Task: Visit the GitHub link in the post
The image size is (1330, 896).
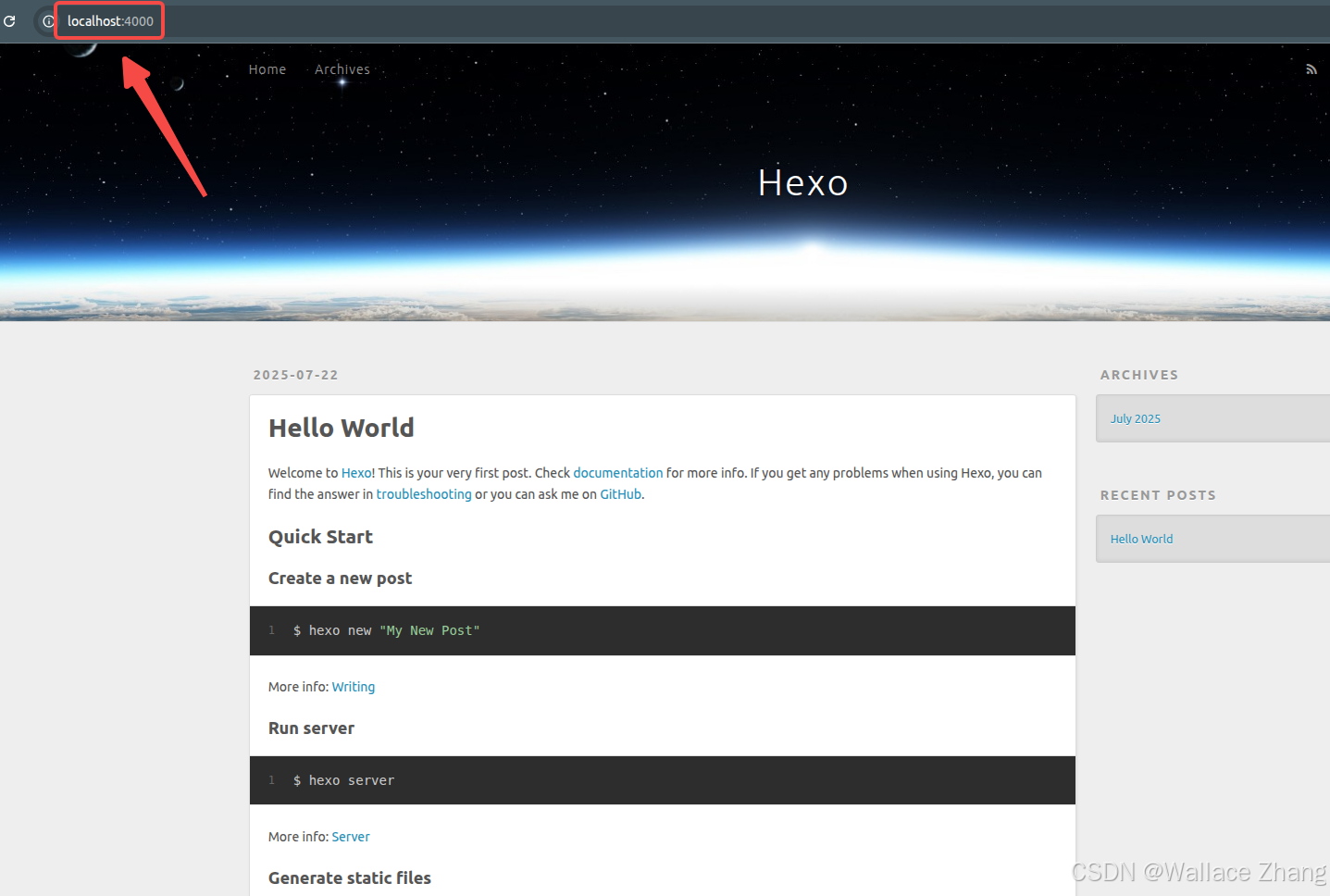Action: tap(620, 494)
